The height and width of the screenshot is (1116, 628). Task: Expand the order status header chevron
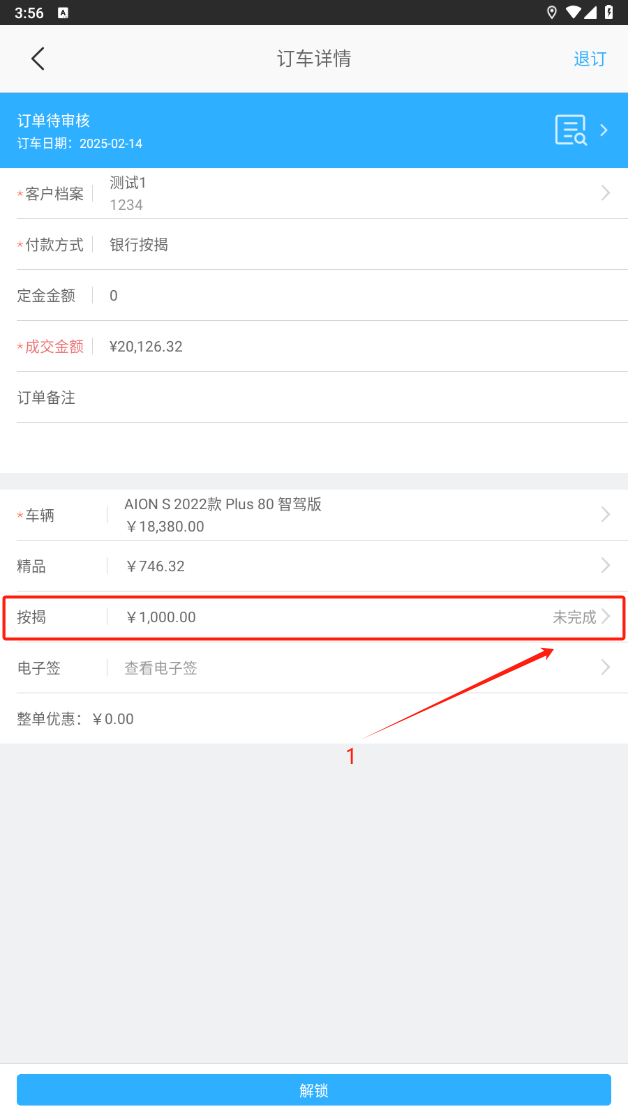(604, 130)
